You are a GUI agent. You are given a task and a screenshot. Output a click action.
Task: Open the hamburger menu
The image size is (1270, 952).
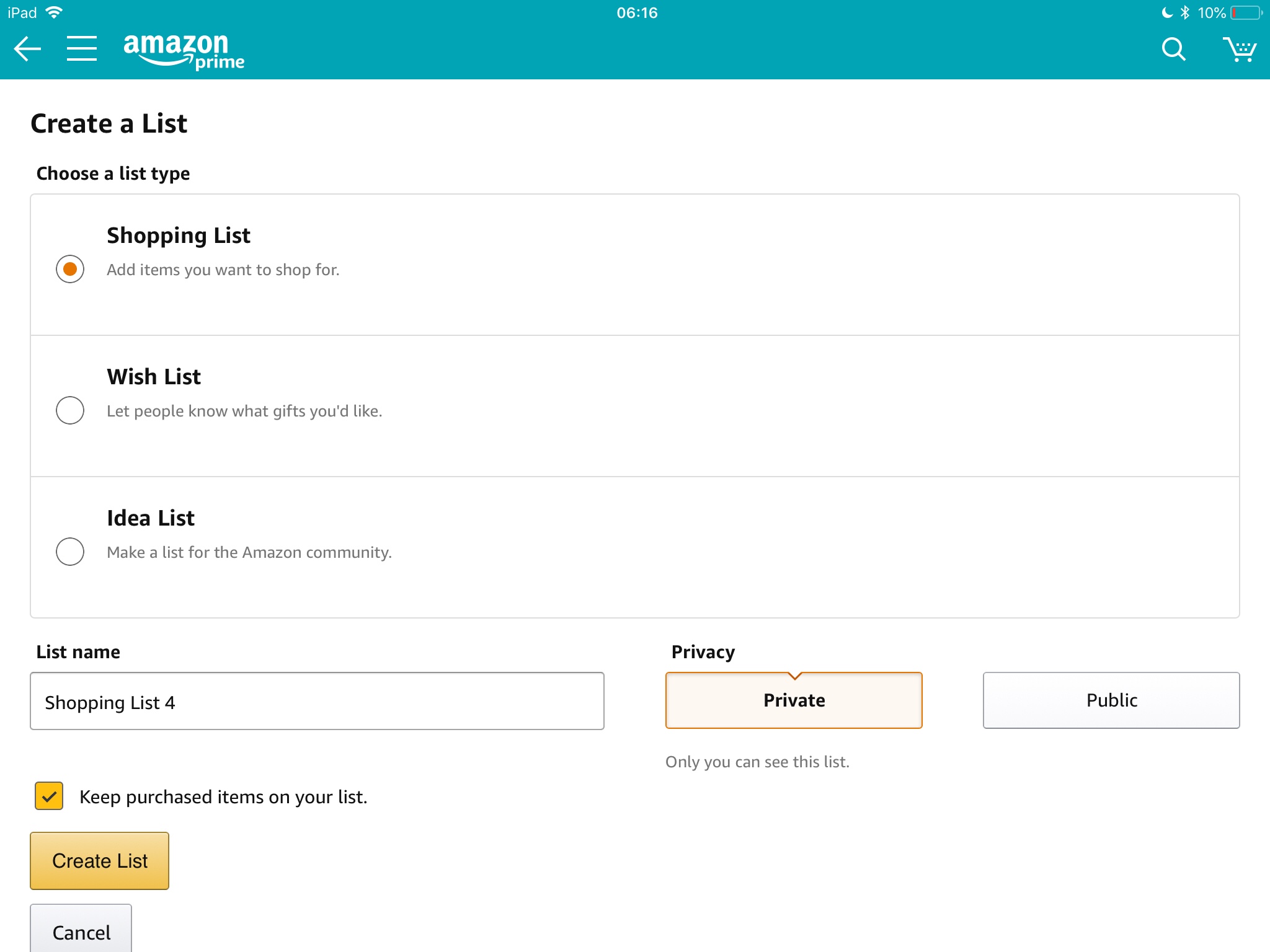[82, 49]
